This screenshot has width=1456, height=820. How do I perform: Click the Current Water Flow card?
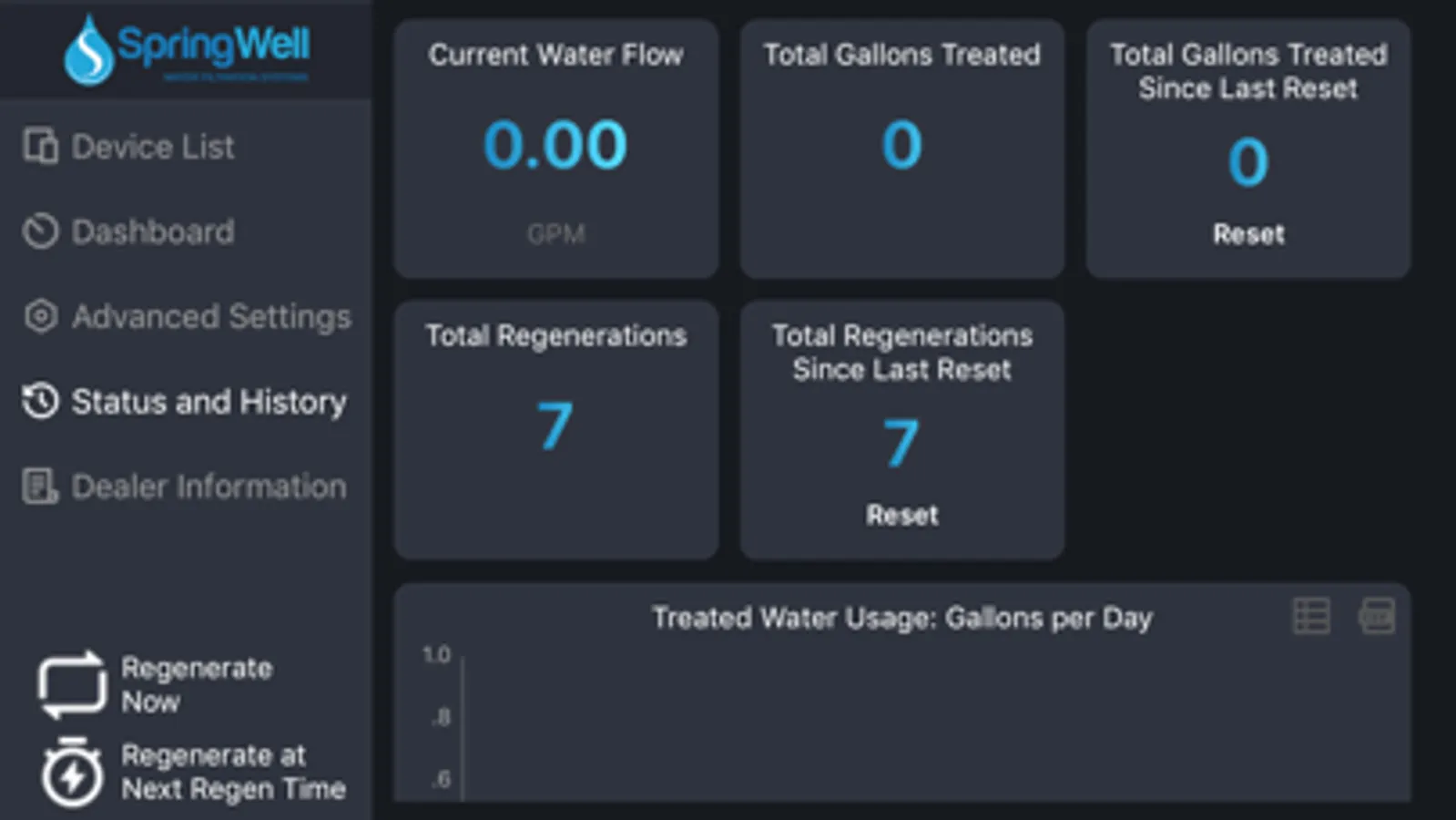pyautogui.click(x=555, y=148)
